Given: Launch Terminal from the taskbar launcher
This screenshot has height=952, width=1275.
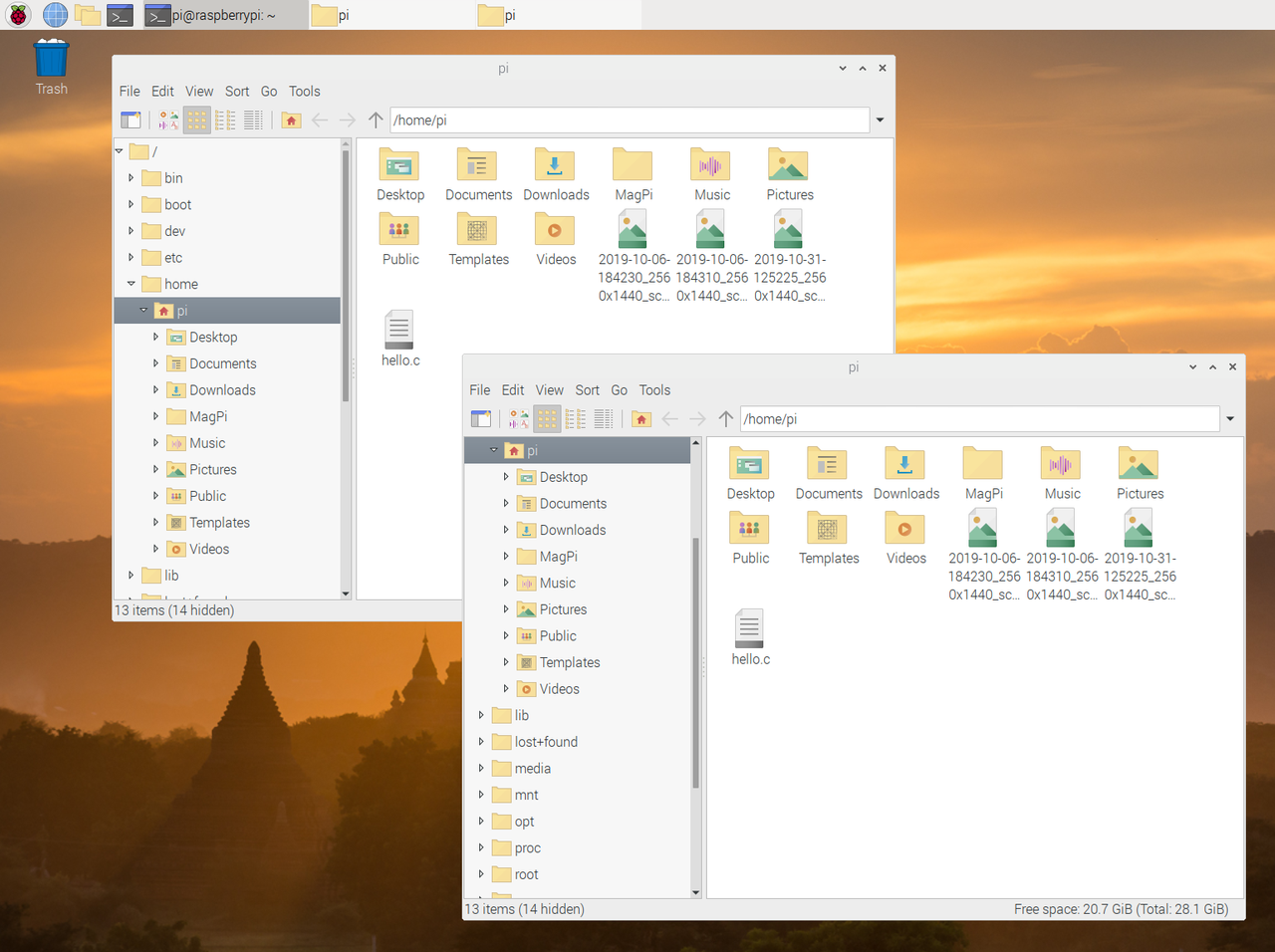Looking at the screenshot, I should (x=120, y=15).
